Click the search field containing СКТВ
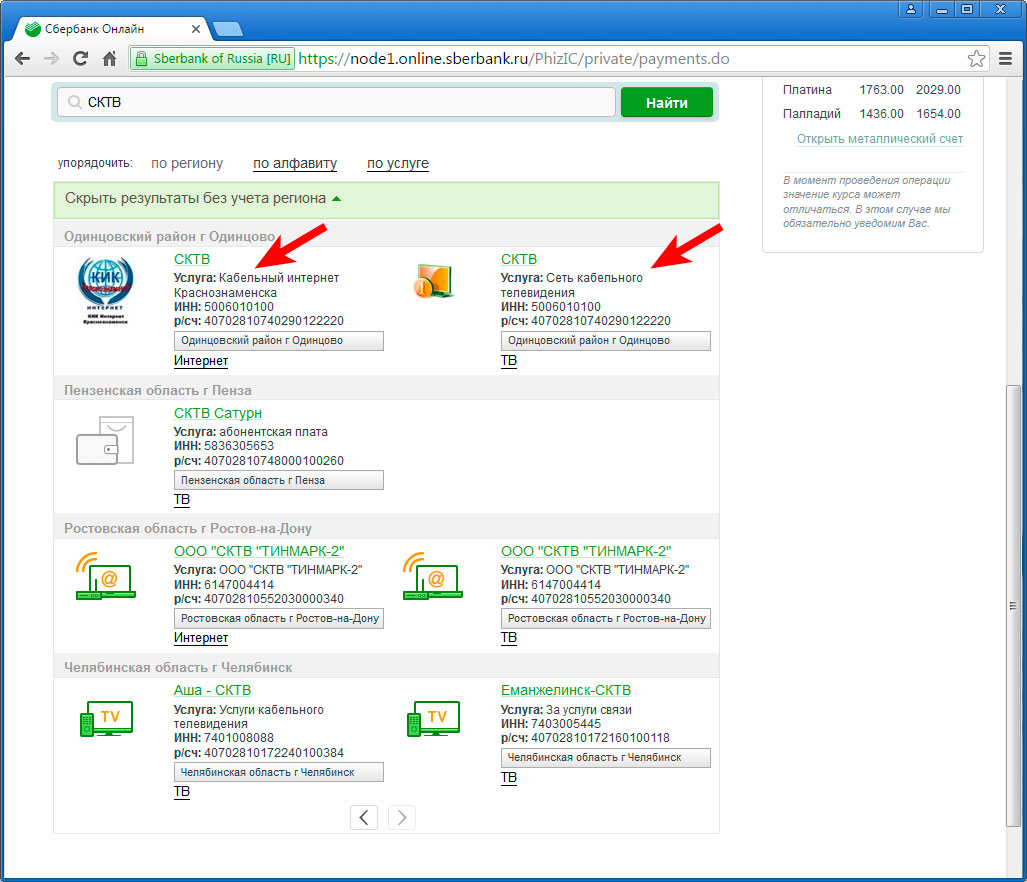The width and height of the screenshot is (1027, 882). tap(336, 102)
